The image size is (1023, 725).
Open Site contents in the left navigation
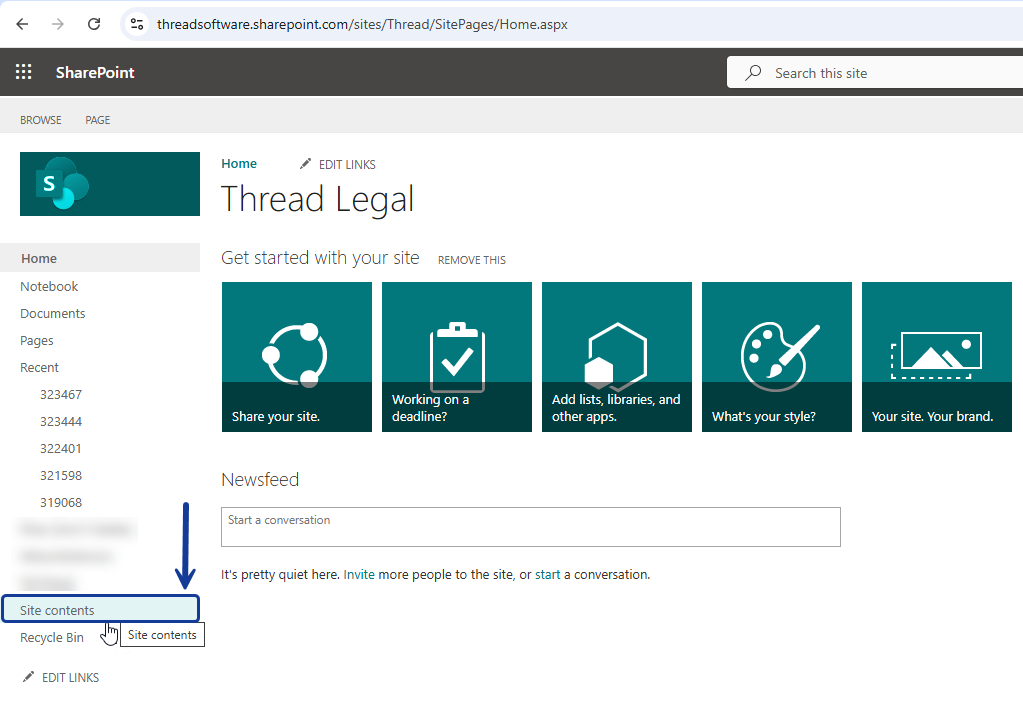click(x=100, y=610)
